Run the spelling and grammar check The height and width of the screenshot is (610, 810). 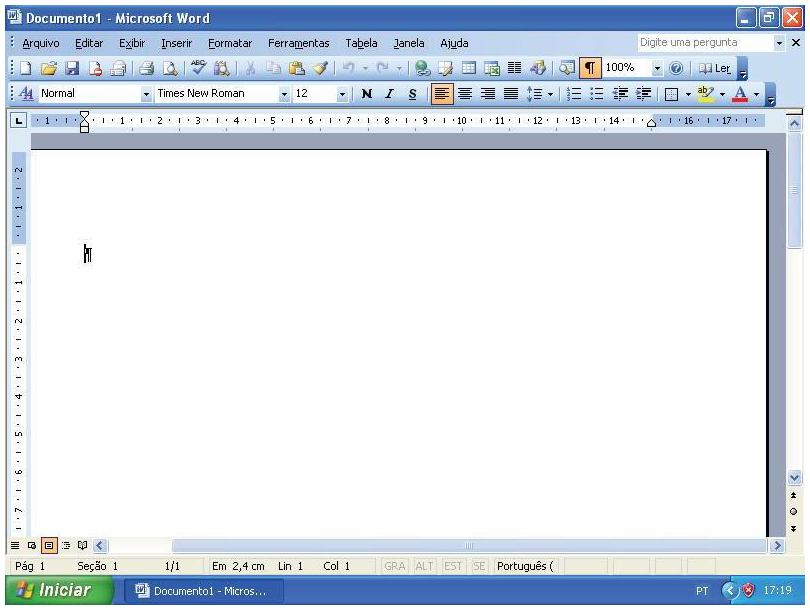(199, 69)
